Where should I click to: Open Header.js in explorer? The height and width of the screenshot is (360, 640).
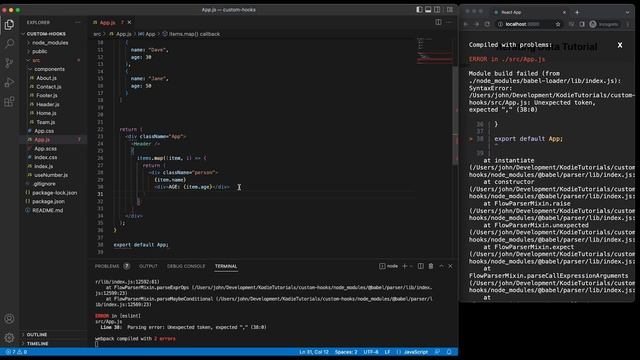point(48,104)
